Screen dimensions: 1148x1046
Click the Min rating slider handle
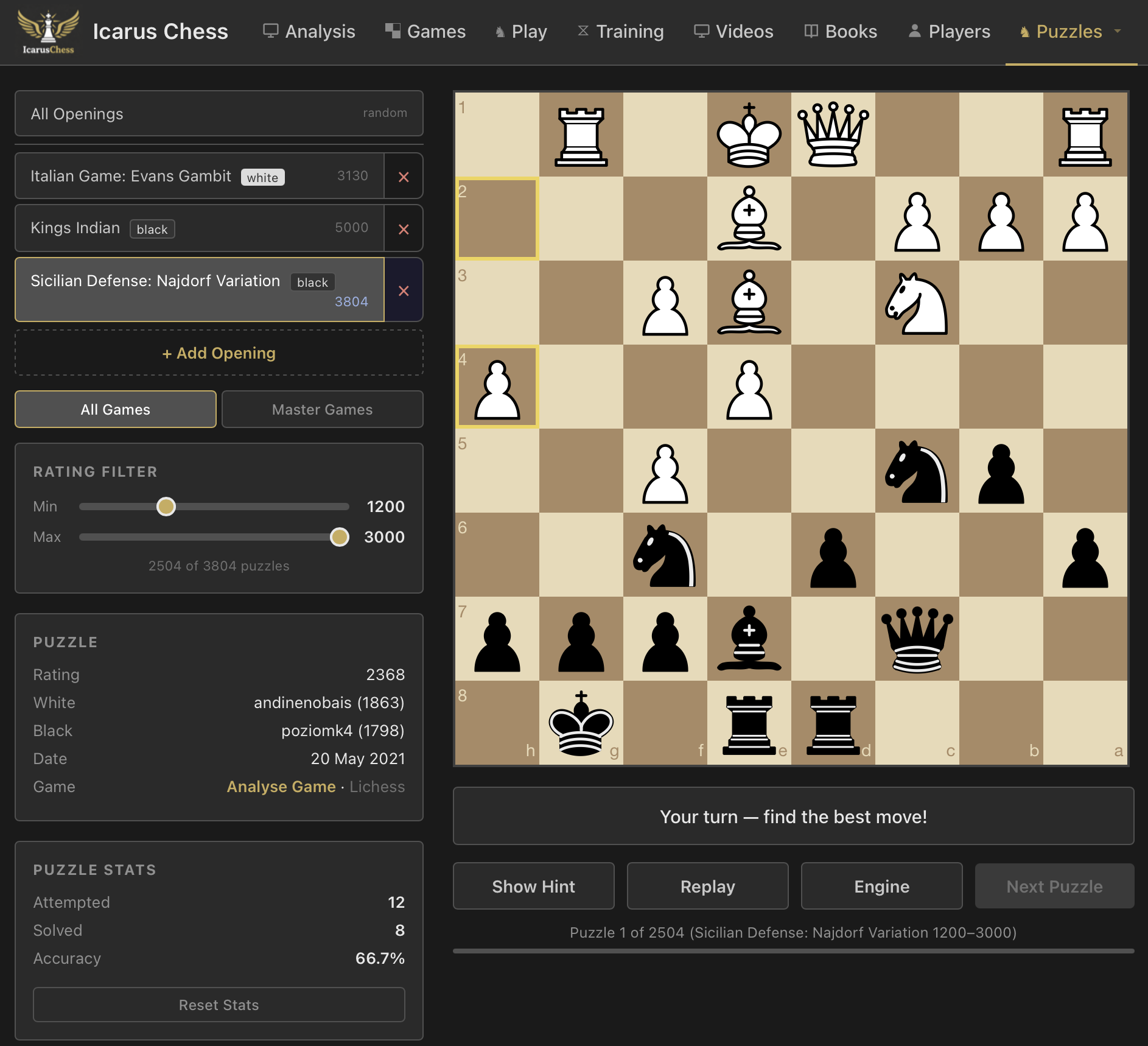(x=166, y=506)
